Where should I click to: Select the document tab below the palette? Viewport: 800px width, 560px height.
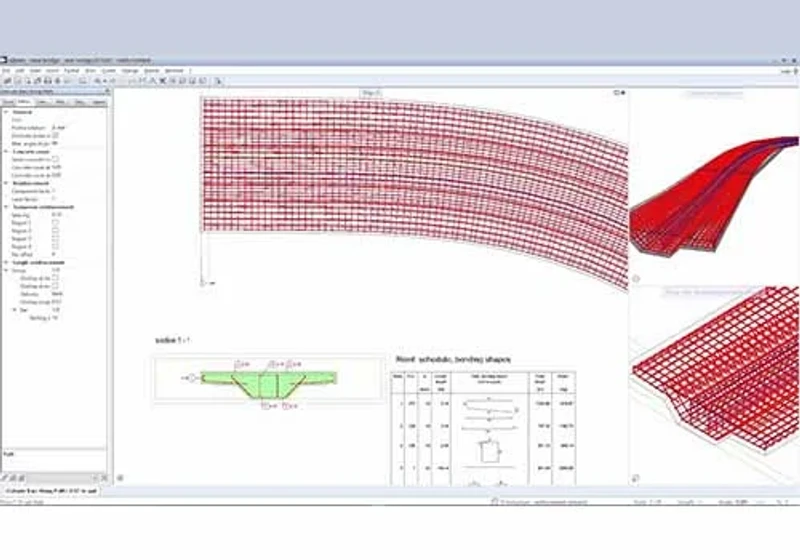point(51,491)
